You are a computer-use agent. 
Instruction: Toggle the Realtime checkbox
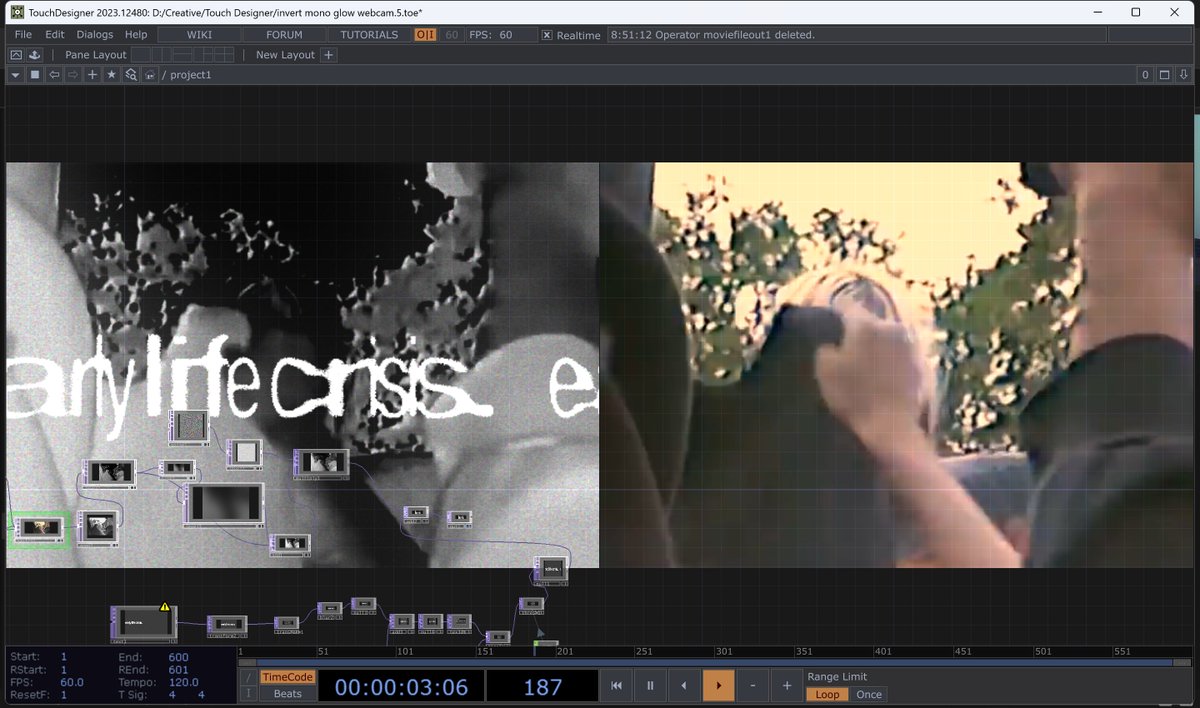(545, 33)
